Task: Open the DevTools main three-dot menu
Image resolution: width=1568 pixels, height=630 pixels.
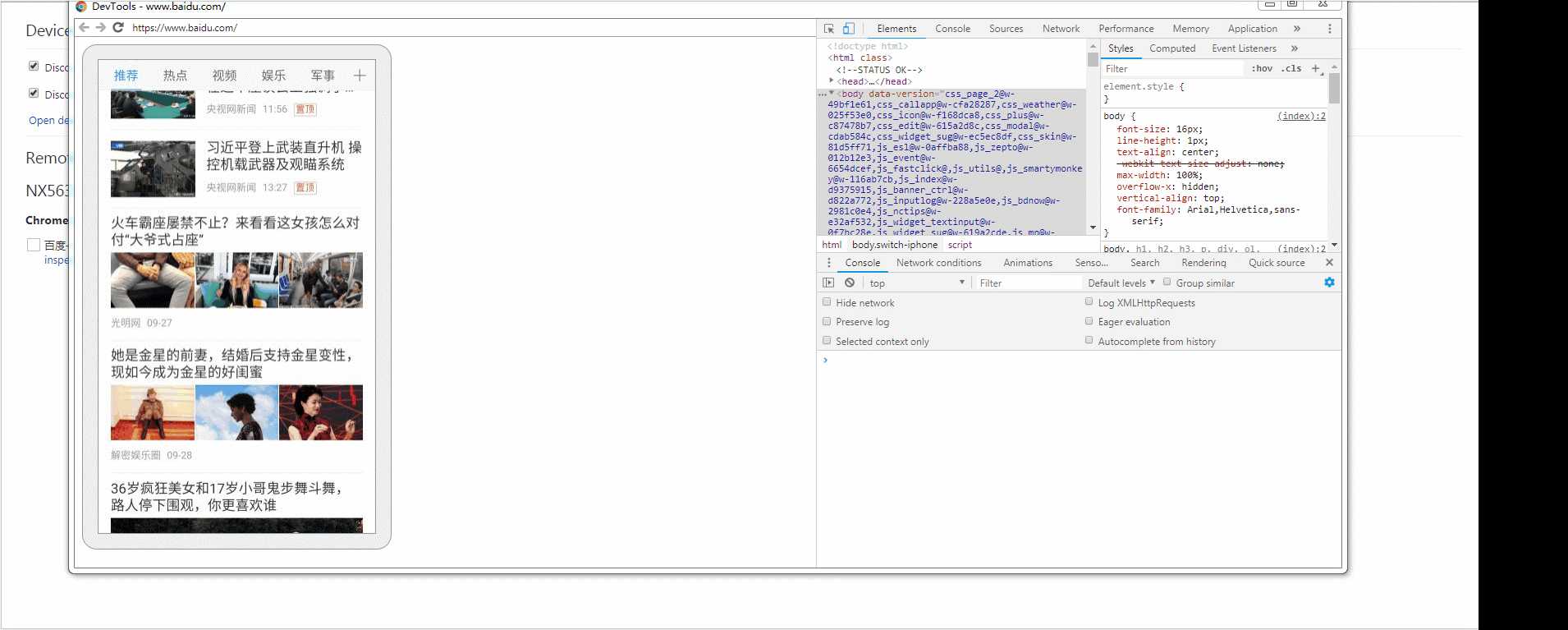Action: pyautogui.click(x=1330, y=29)
